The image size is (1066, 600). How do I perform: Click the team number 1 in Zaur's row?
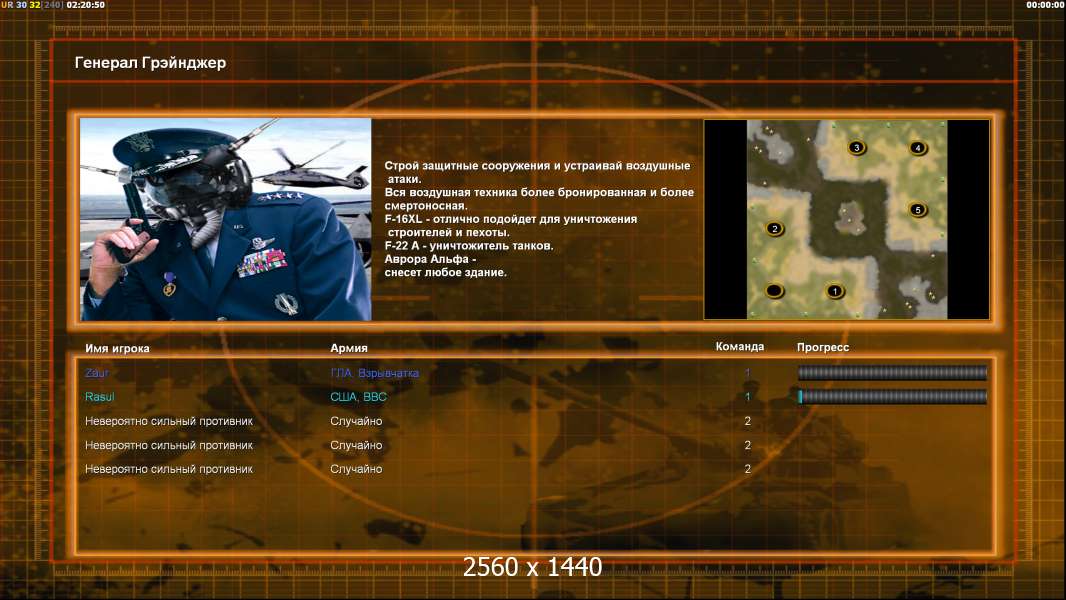747,372
